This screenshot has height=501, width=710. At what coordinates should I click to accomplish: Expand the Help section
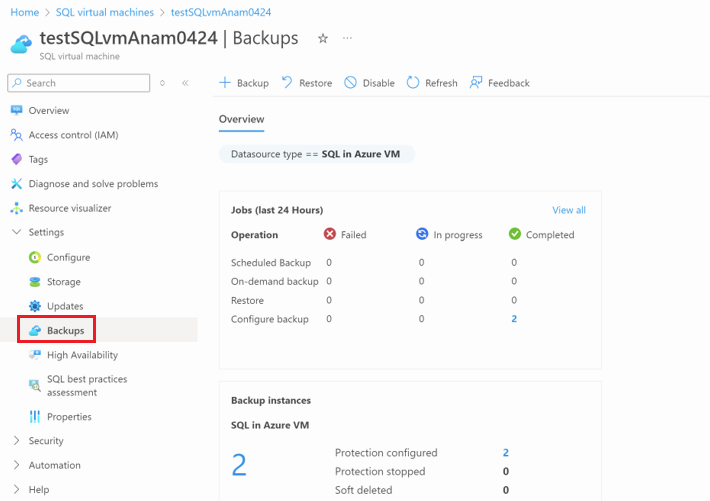click(x=16, y=490)
